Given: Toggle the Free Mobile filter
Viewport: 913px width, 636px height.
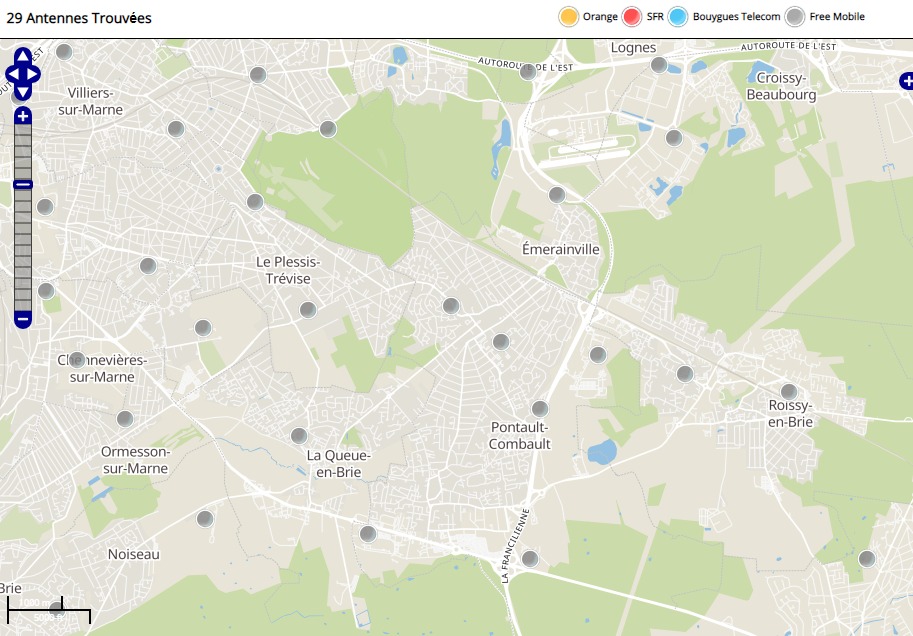Looking at the screenshot, I should 795,17.
